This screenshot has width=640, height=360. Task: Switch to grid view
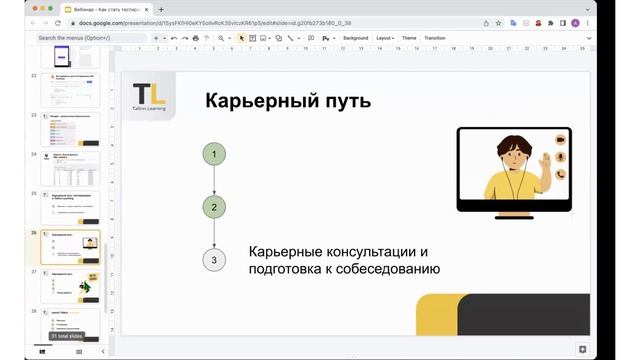(x=79, y=351)
